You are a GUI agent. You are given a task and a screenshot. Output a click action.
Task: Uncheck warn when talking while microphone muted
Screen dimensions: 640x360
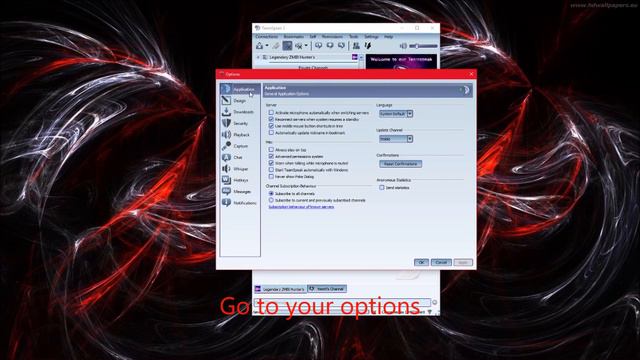271,163
